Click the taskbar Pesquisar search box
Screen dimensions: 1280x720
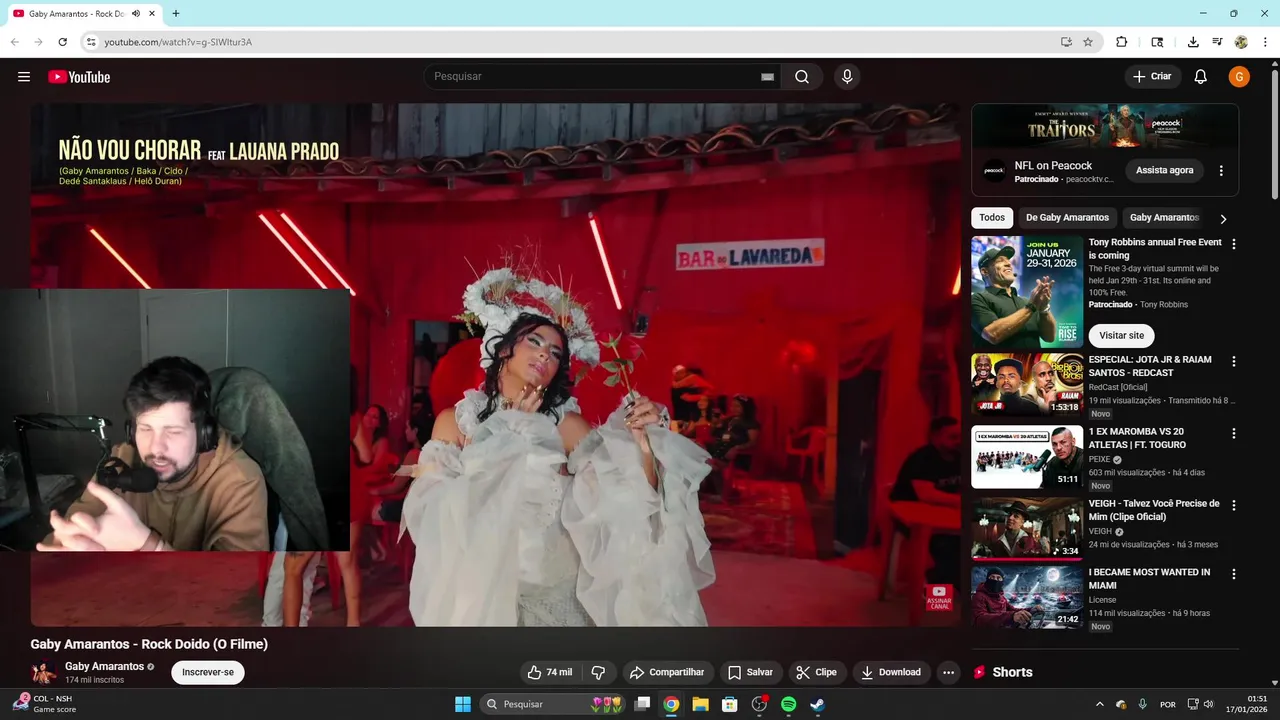pyautogui.click(x=553, y=704)
